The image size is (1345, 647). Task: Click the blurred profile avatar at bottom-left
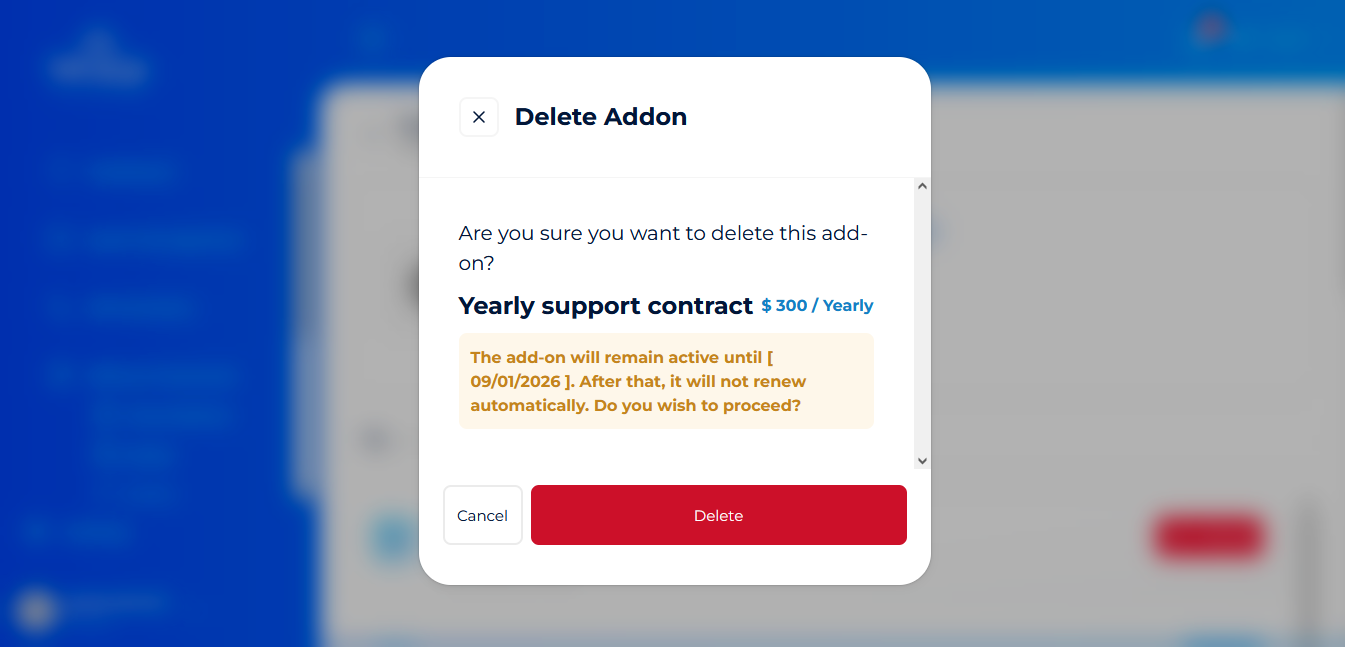[x=36, y=608]
